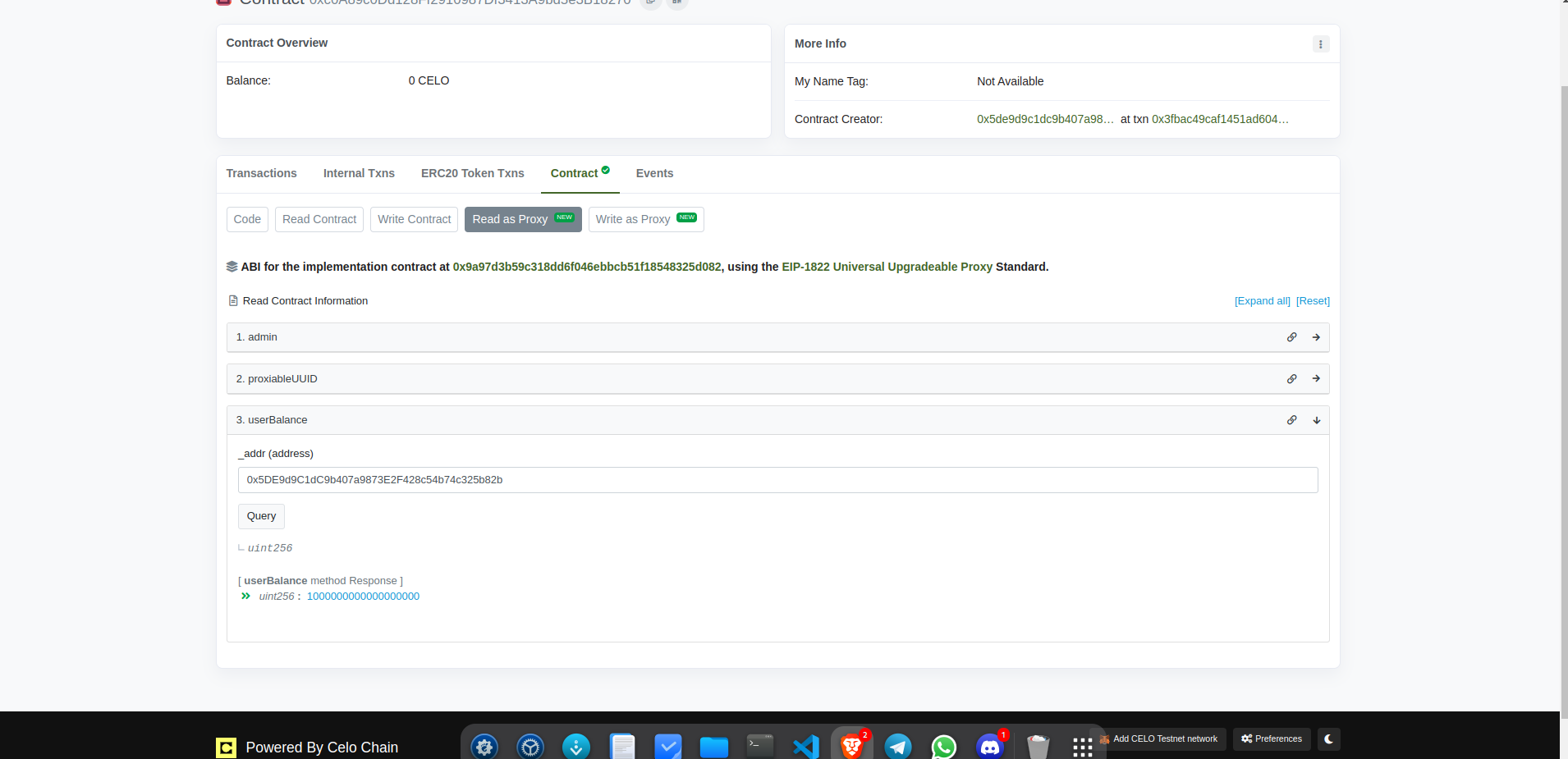This screenshot has width=1568, height=759.
Task: Click the Celo logo in the footer
Action: (226, 748)
